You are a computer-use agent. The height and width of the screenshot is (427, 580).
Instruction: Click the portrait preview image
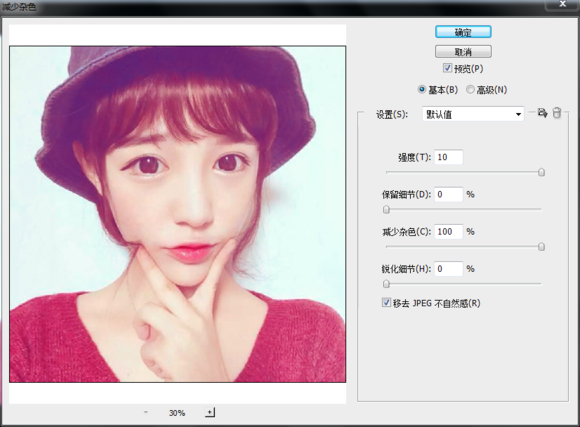click(178, 214)
